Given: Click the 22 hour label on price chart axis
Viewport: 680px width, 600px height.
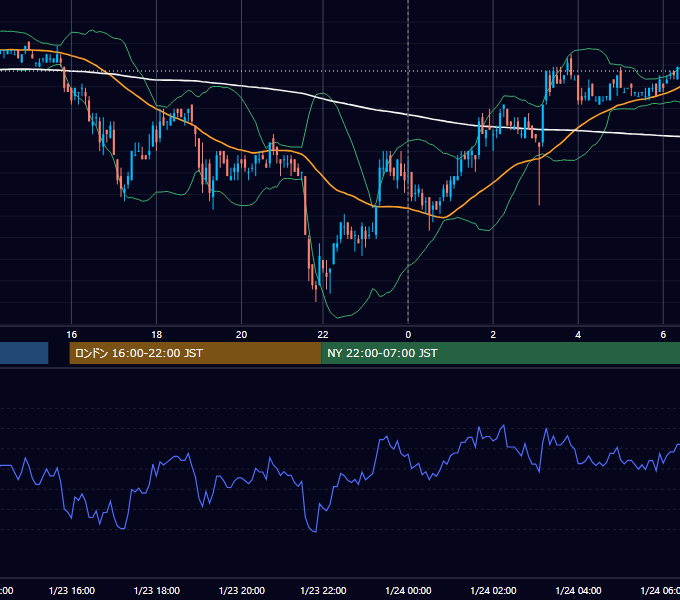Looking at the screenshot, I should [323, 335].
